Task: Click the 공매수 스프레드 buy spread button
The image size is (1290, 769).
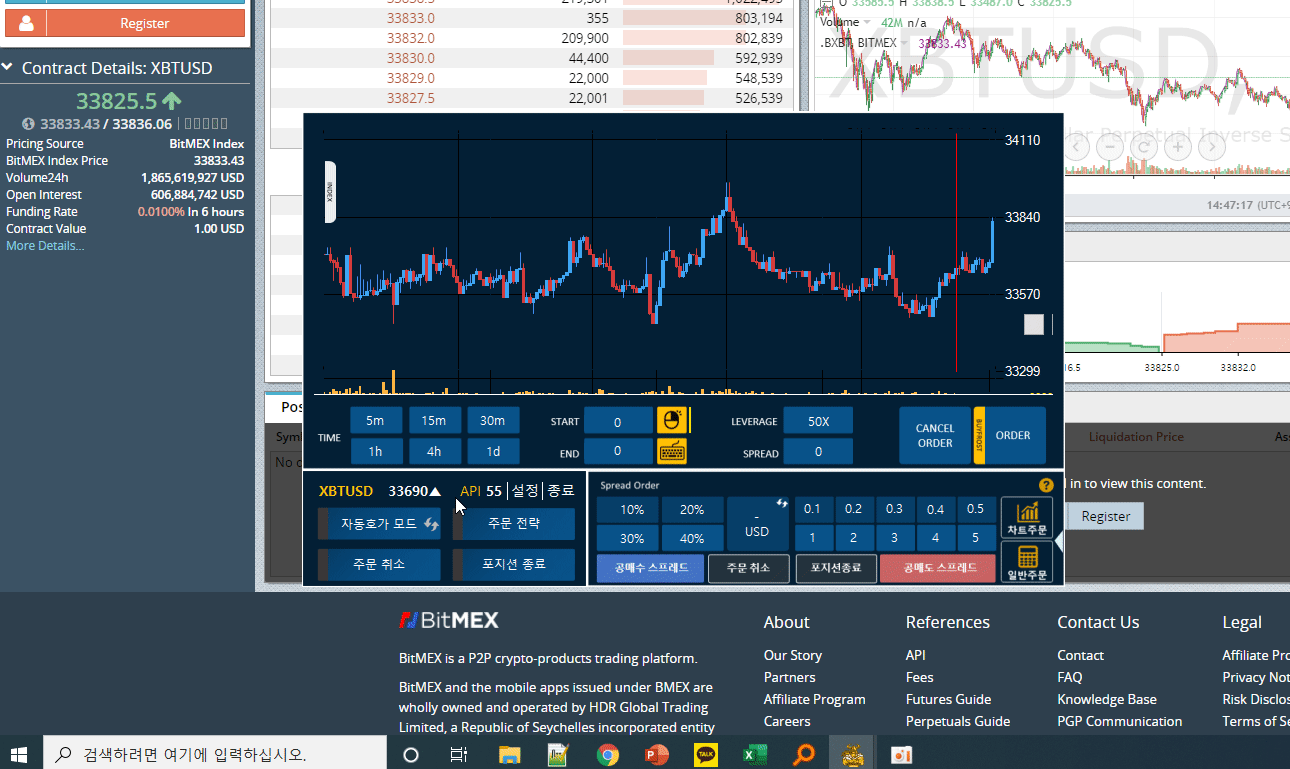Action: pyautogui.click(x=651, y=568)
